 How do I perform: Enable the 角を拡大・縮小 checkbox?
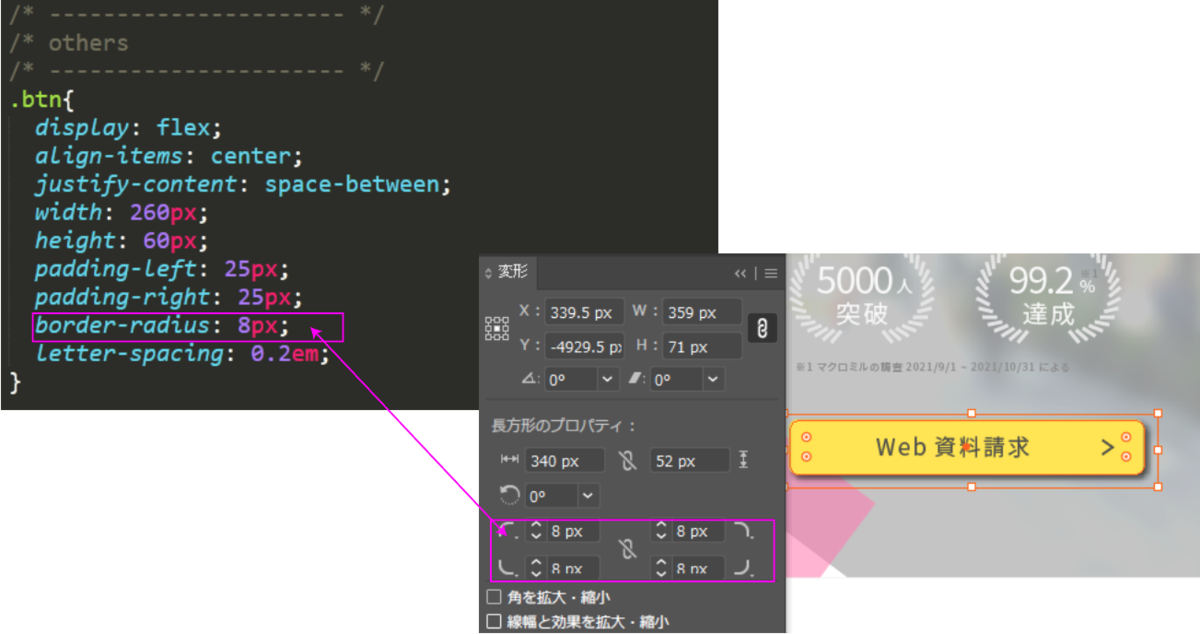coord(494,597)
